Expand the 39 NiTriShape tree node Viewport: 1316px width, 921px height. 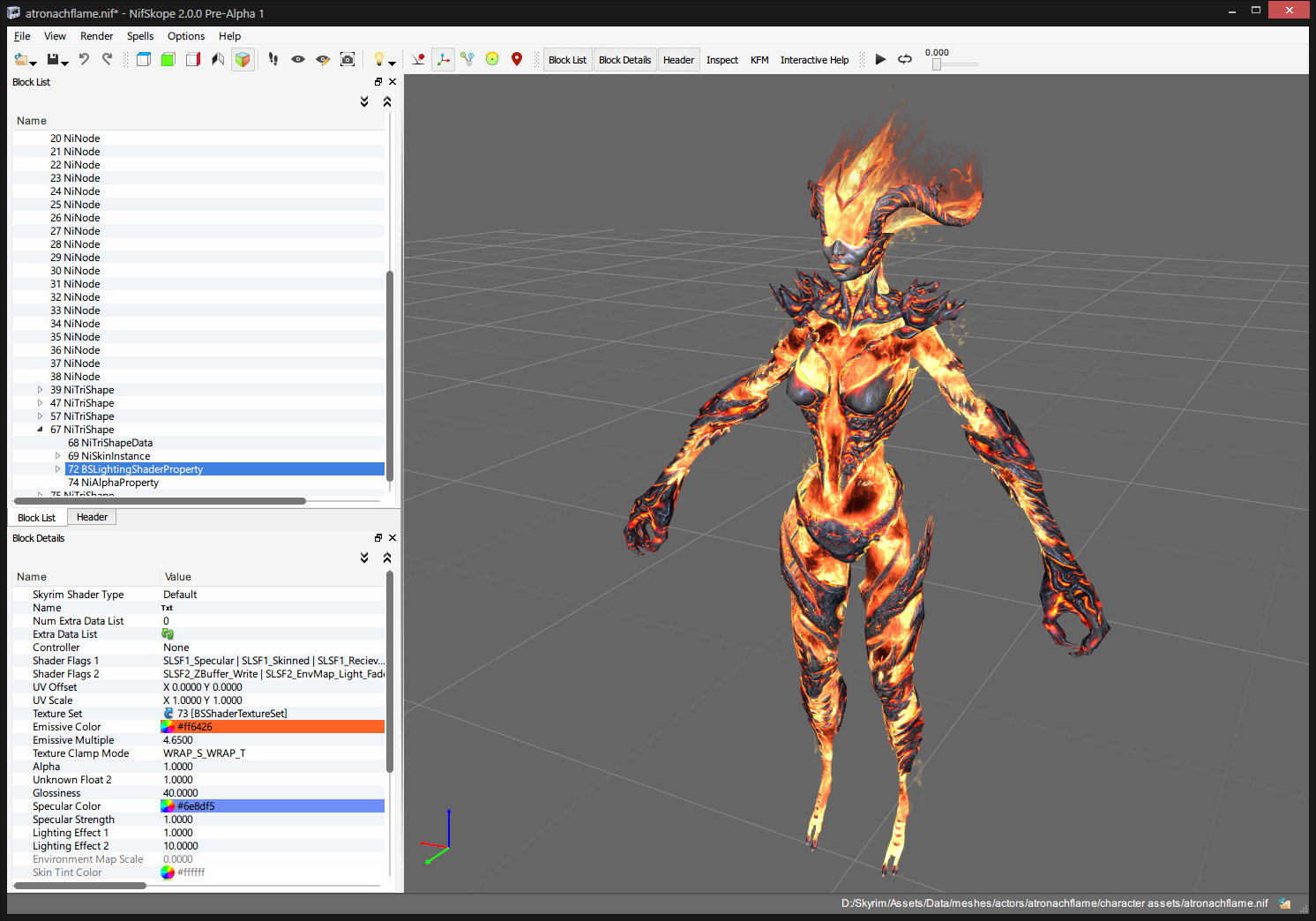point(40,390)
